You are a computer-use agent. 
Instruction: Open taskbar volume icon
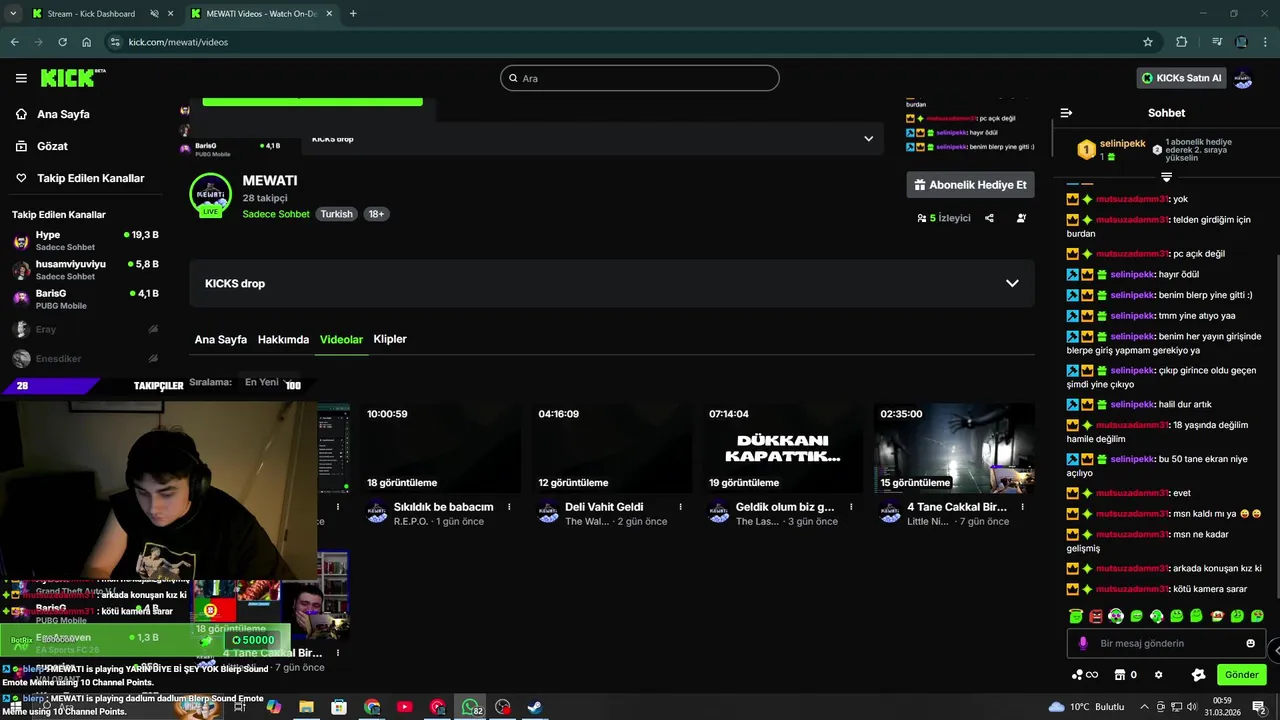point(1190,707)
